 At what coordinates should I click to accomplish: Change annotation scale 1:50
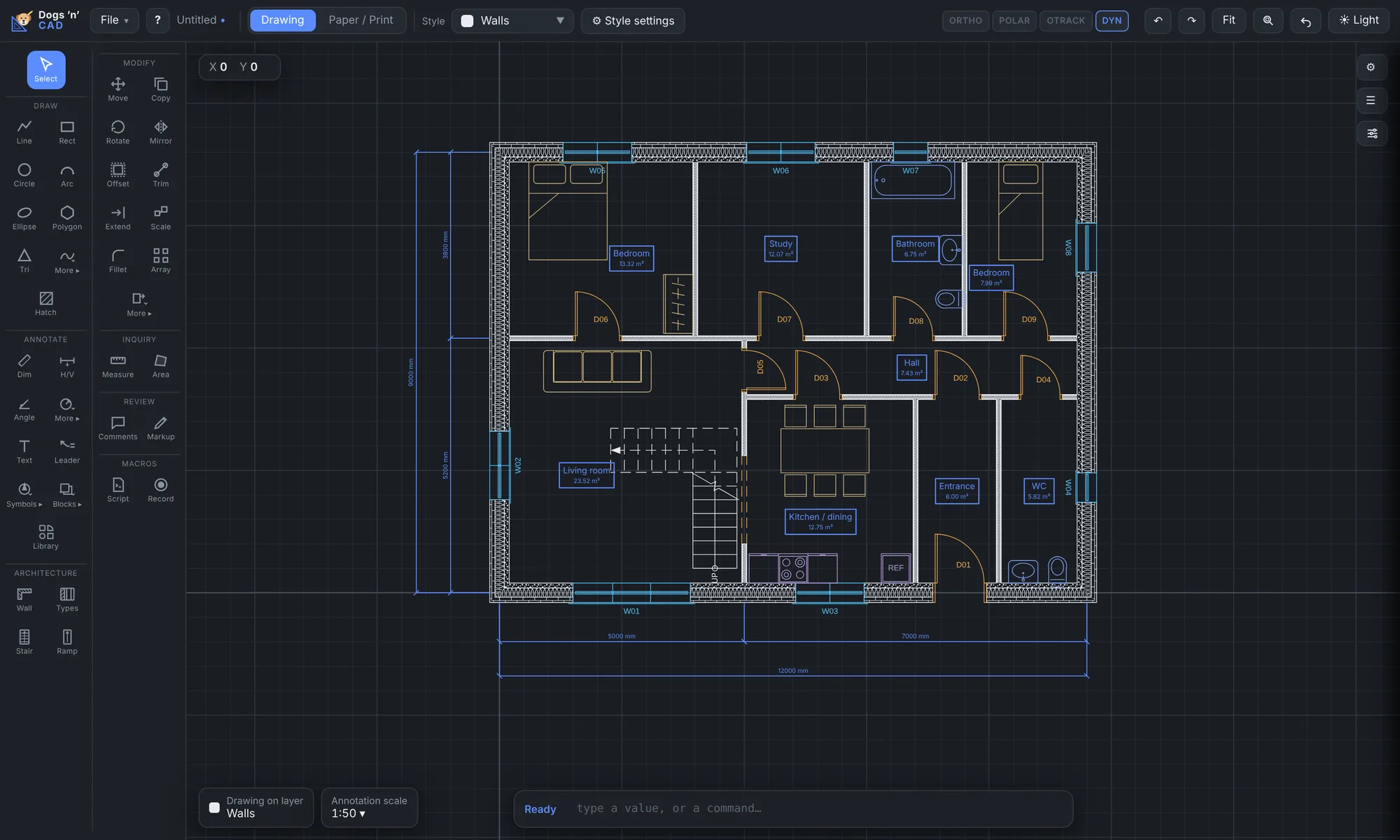point(370,807)
